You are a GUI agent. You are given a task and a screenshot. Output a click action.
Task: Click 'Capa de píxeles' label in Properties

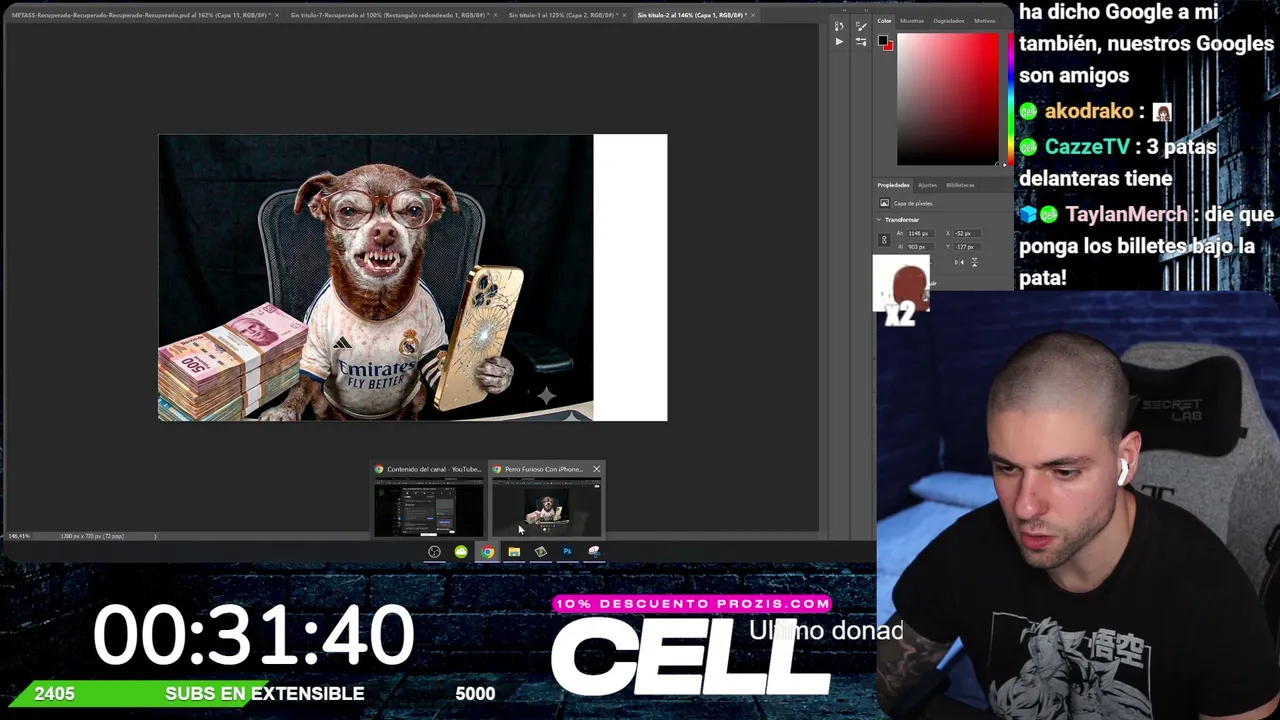[913, 203]
